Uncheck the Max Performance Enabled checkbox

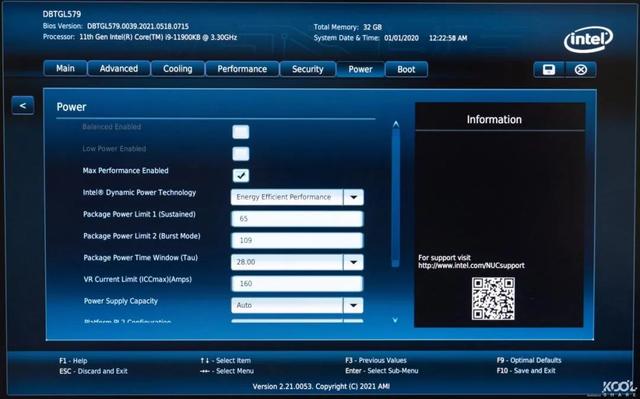[240, 175]
